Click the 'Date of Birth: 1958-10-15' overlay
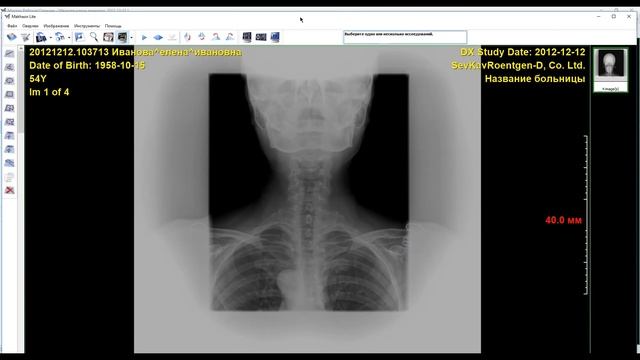640x360 pixels. click(x=87, y=65)
